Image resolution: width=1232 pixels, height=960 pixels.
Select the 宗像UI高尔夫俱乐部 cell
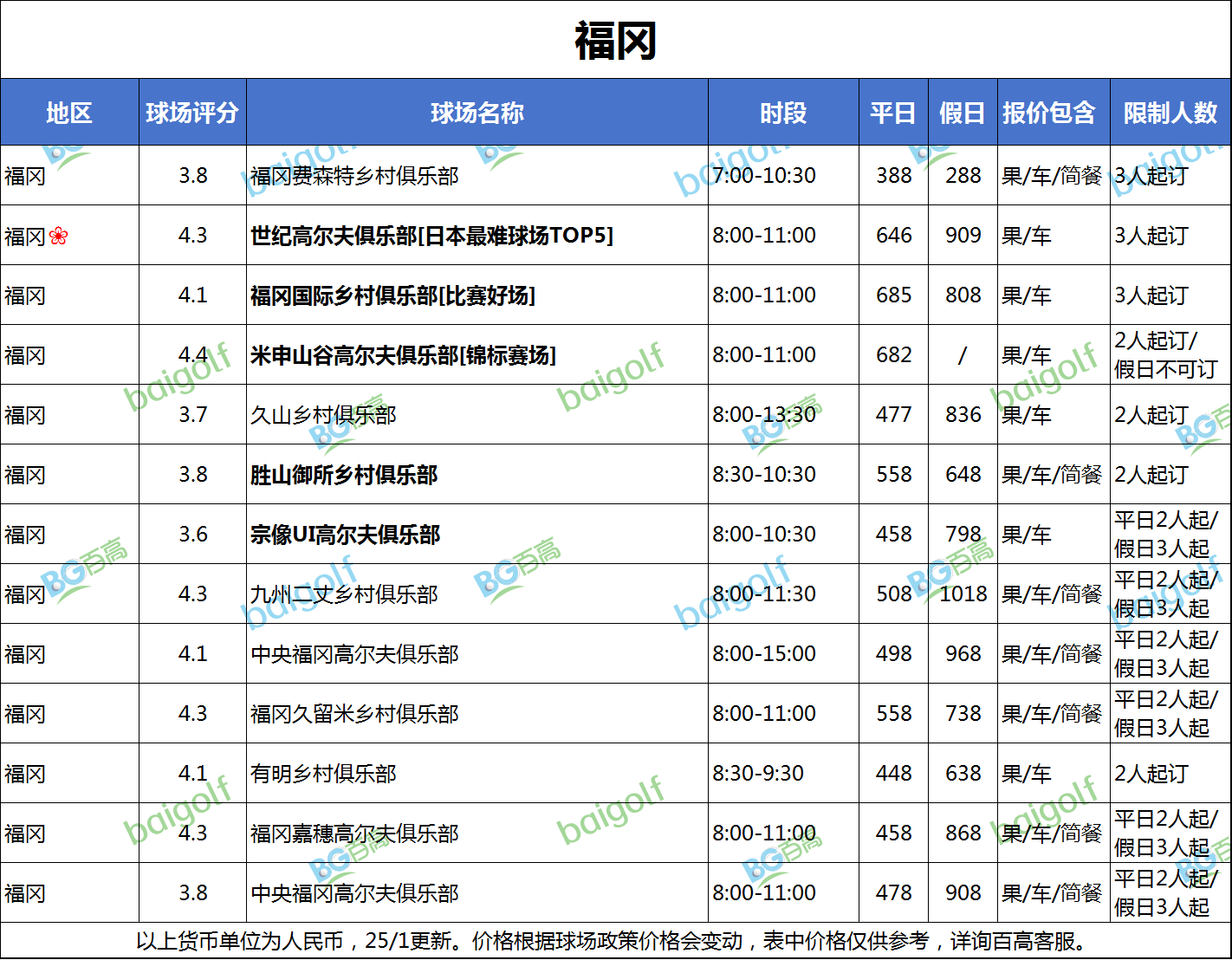(345, 535)
